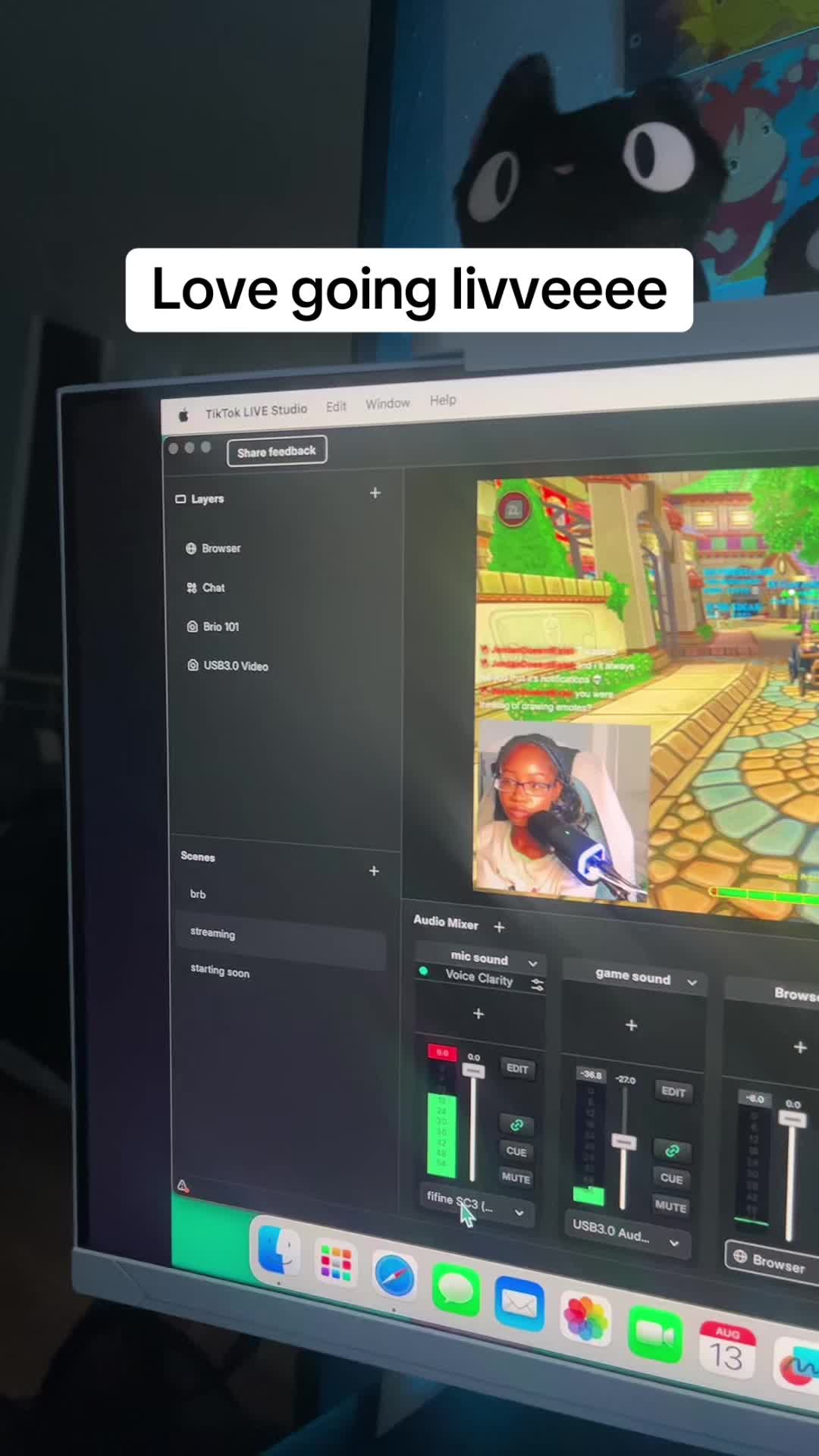Open Finder from the Dock
Viewport: 819px width, 1456px height.
point(278,1250)
